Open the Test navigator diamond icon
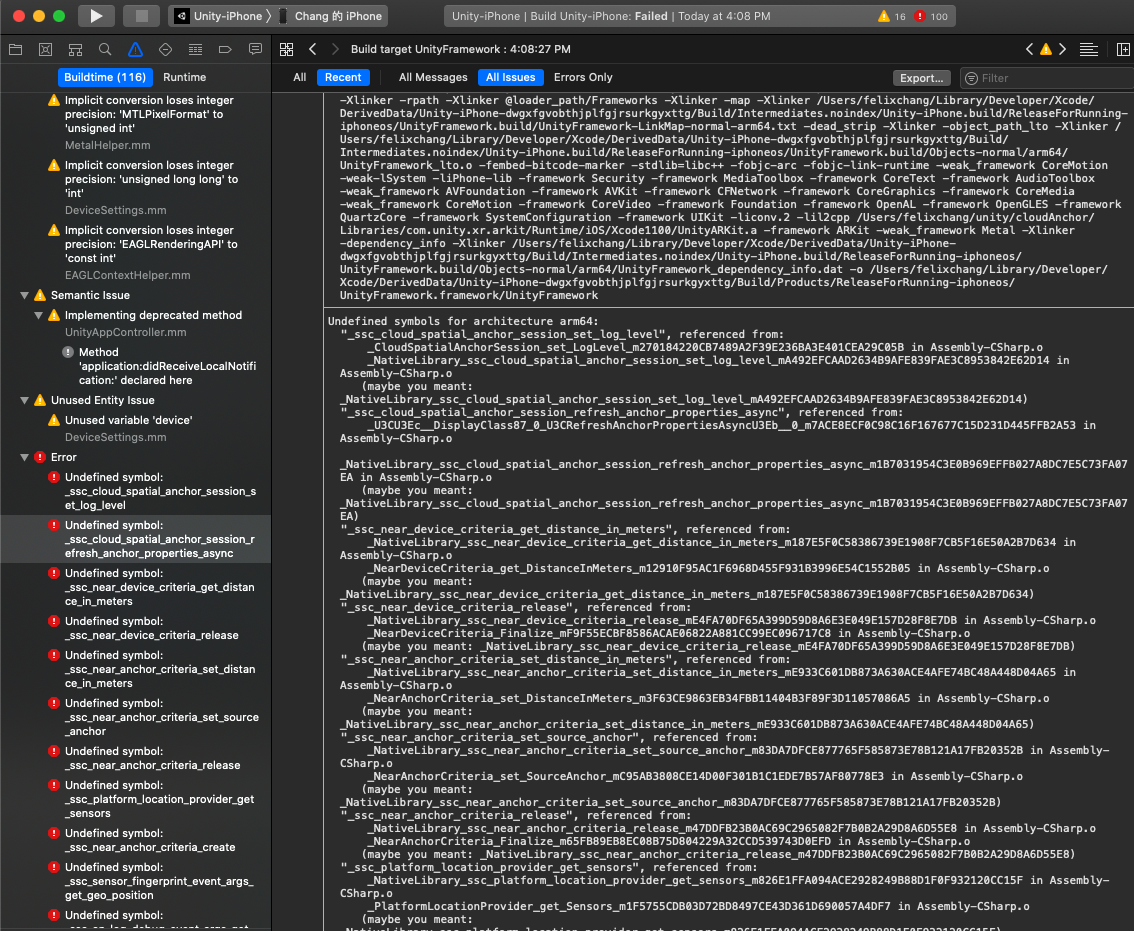 coord(166,49)
